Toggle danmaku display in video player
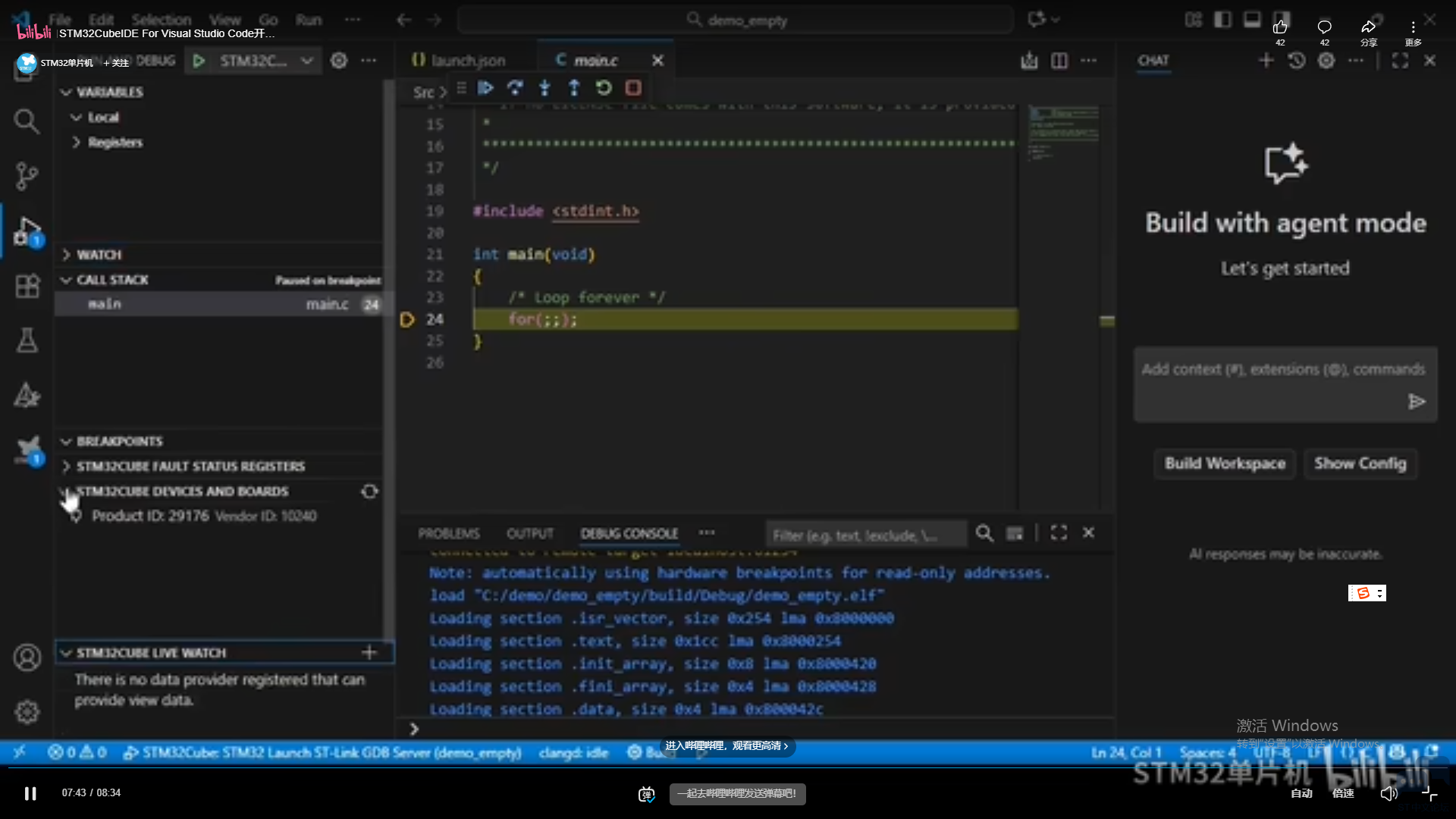The height and width of the screenshot is (819, 1456). point(646,794)
